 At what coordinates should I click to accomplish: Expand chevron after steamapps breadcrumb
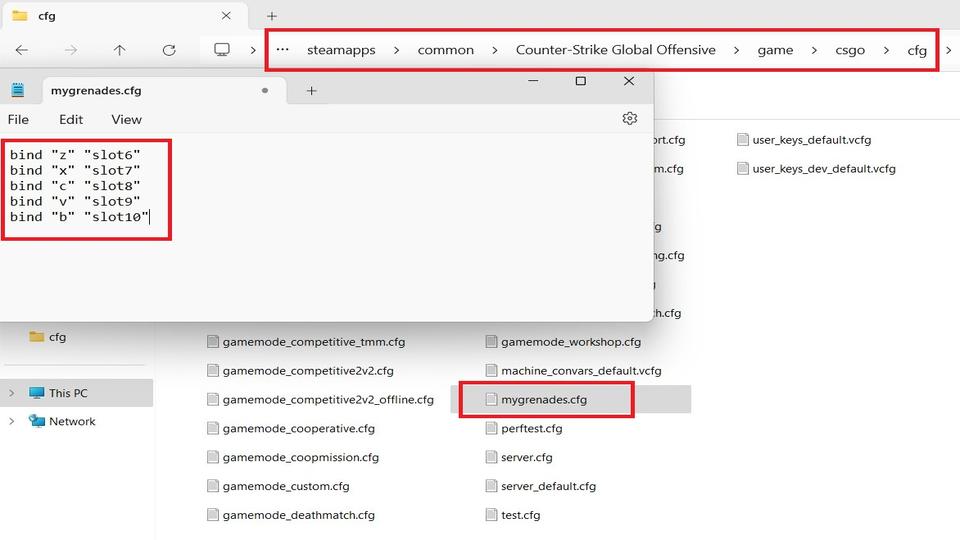(396, 50)
